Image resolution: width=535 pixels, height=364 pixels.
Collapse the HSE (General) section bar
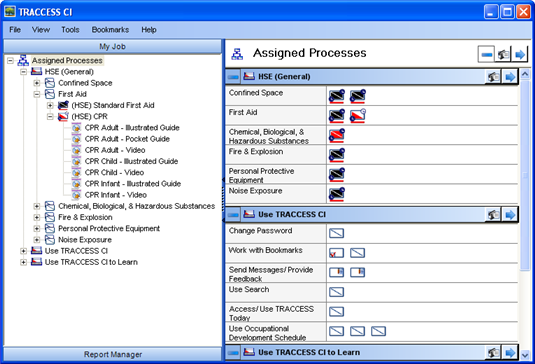coord(233,77)
